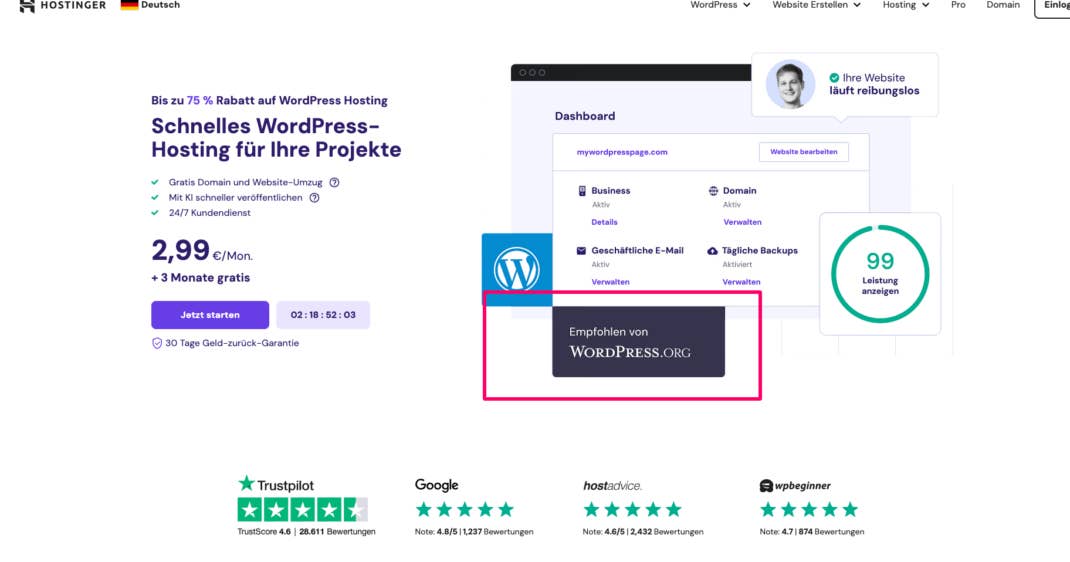The image size is (1070, 562).
Task: Open Details under Business
Action: 604,222
